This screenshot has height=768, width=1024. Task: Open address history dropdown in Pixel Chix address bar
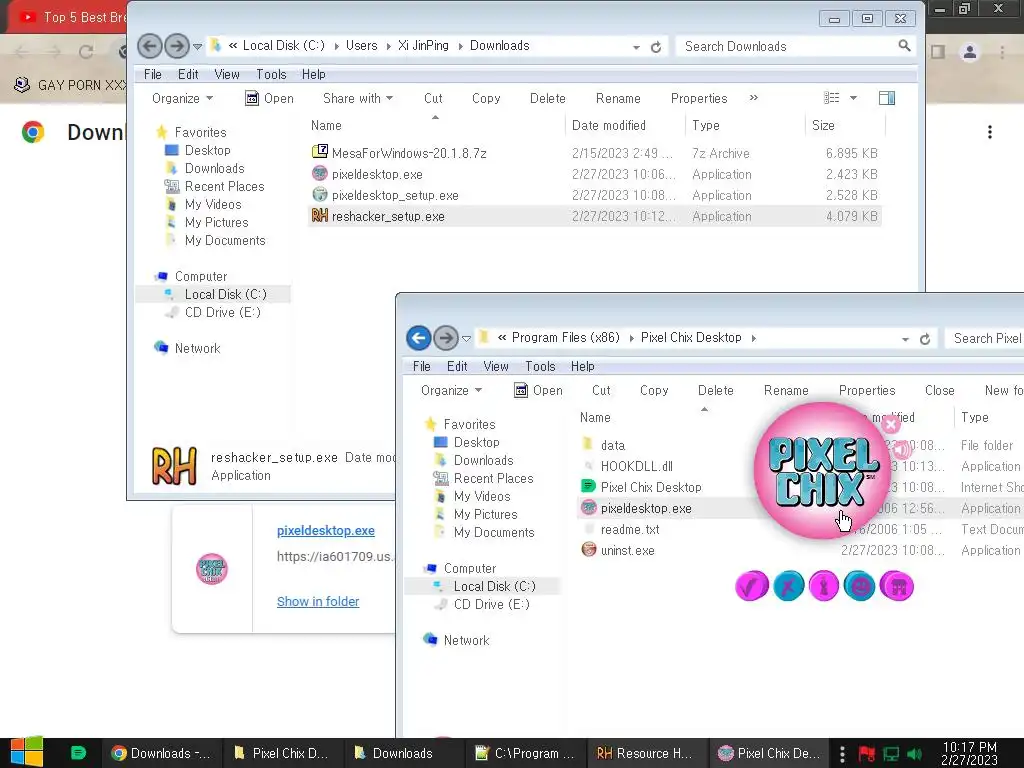click(x=905, y=339)
